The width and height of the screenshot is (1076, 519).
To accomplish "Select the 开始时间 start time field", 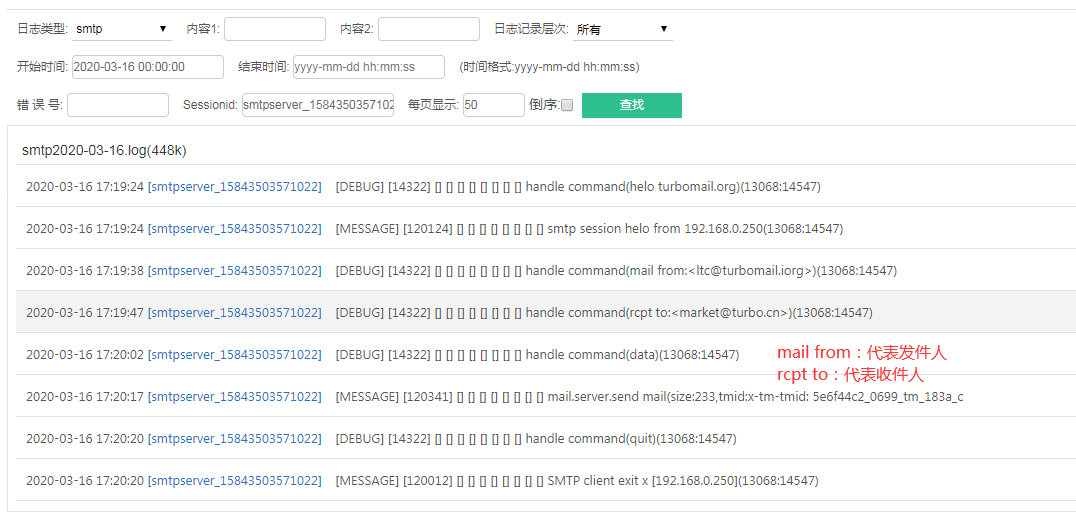I will point(148,67).
